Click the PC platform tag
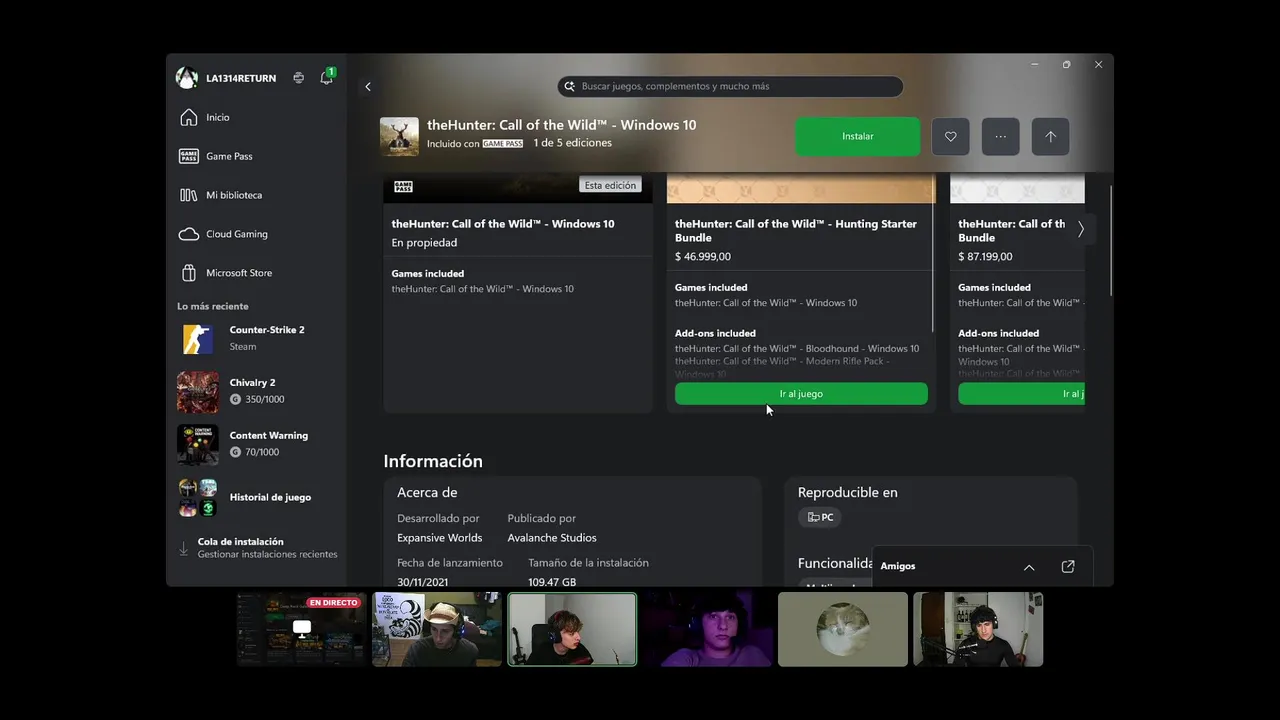1280x720 pixels. [x=819, y=517]
